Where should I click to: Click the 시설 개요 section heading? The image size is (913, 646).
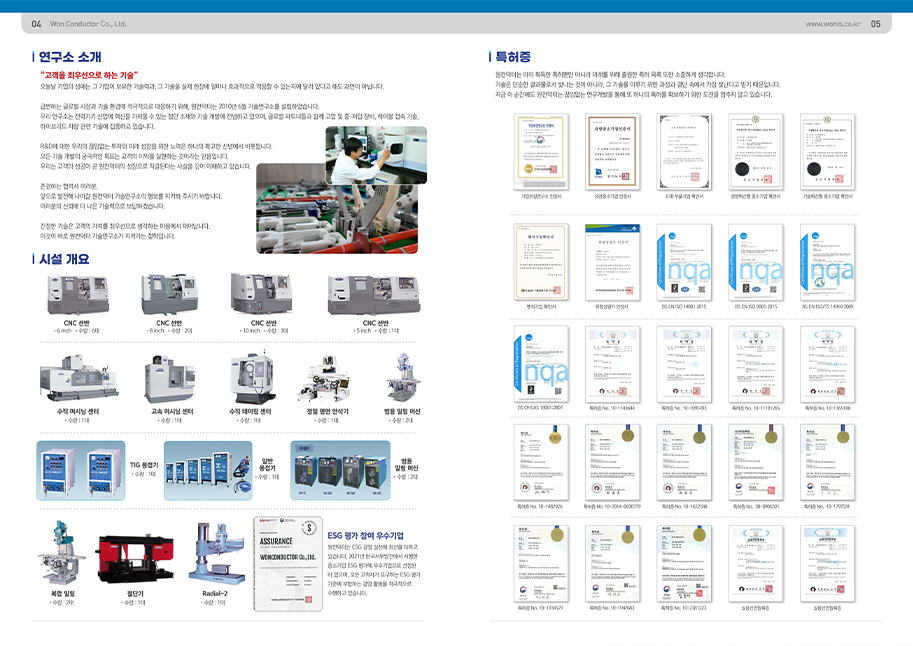click(x=63, y=259)
